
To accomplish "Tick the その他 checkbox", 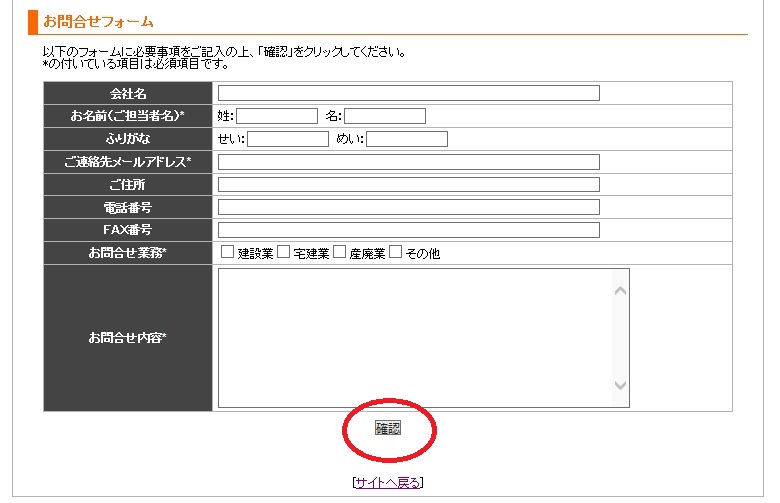I will tap(395, 252).
